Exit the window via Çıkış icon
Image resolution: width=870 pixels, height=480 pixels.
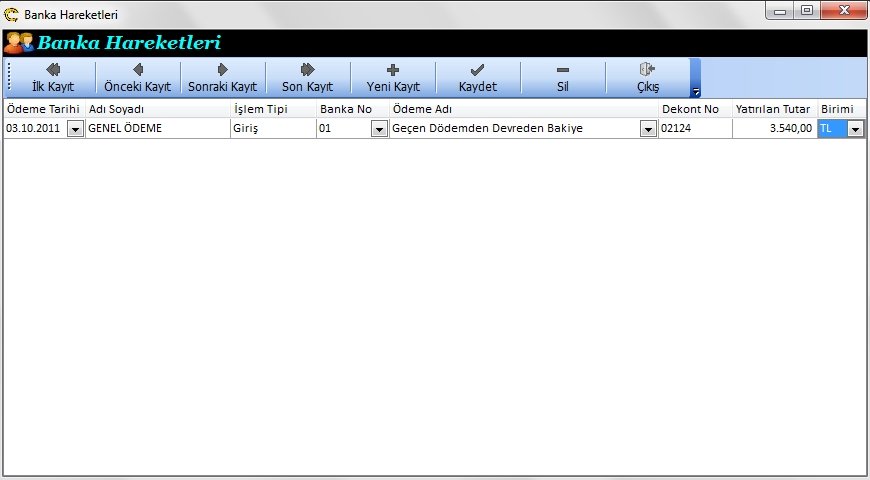click(x=647, y=77)
